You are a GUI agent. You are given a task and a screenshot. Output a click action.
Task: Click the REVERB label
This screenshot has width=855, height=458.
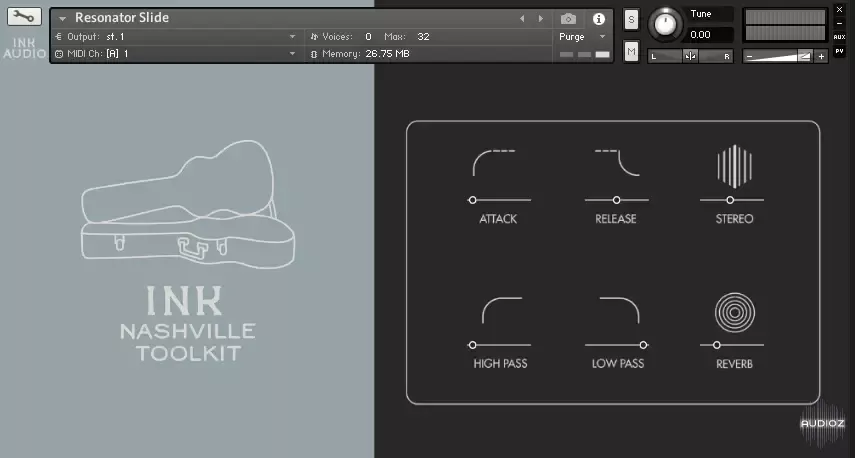point(734,364)
